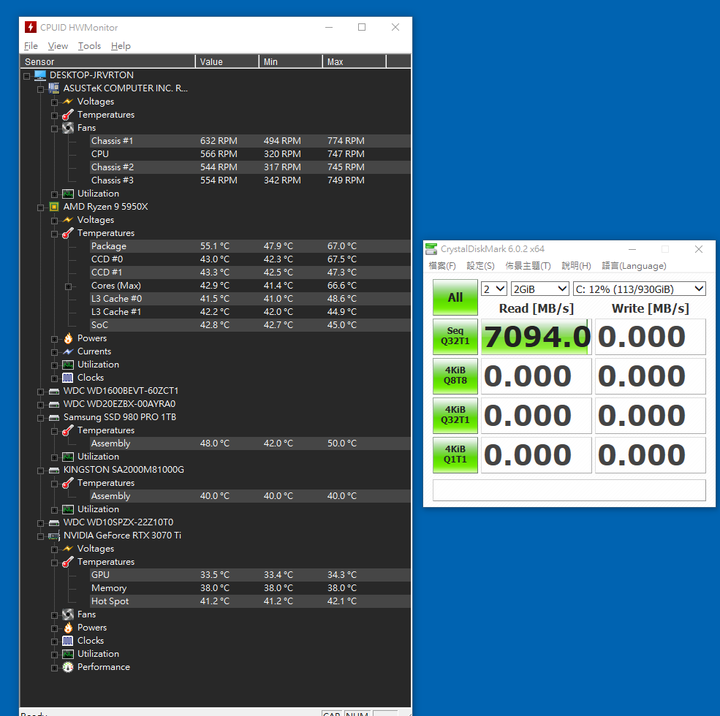The height and width of the screenshot is (716, 720).
Task: Click the CPU Clocks chip icon
Action: [x=68, y=378]
